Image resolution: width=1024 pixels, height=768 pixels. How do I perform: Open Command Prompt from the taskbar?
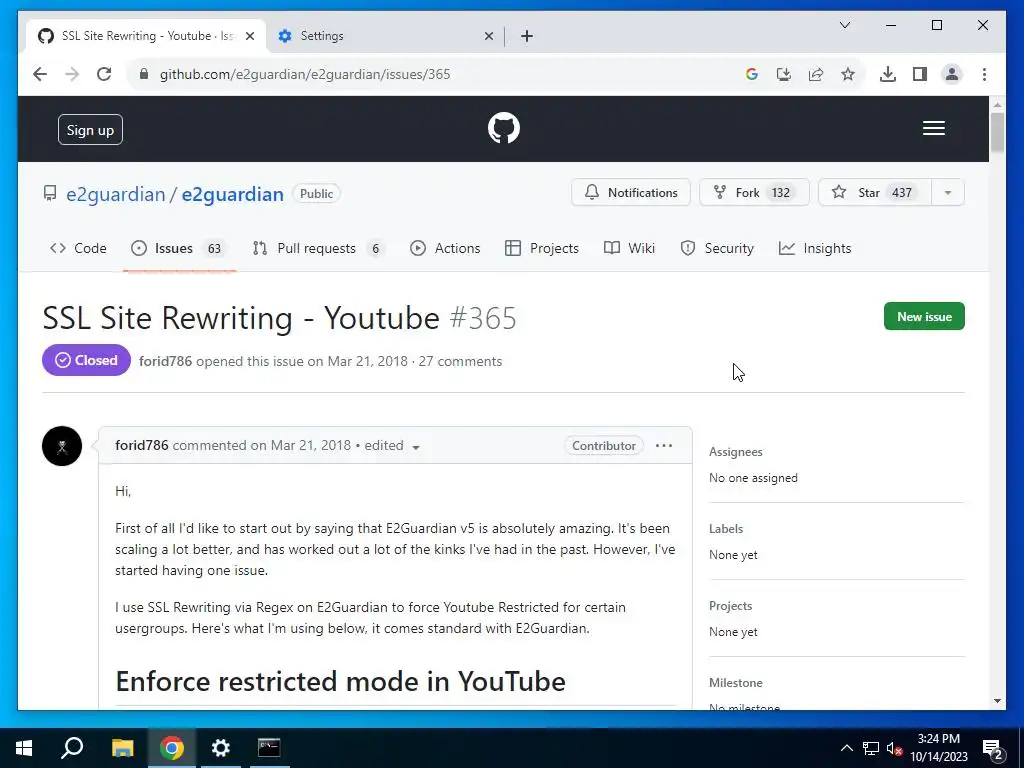pyautogui.click(x=269, y=748)
